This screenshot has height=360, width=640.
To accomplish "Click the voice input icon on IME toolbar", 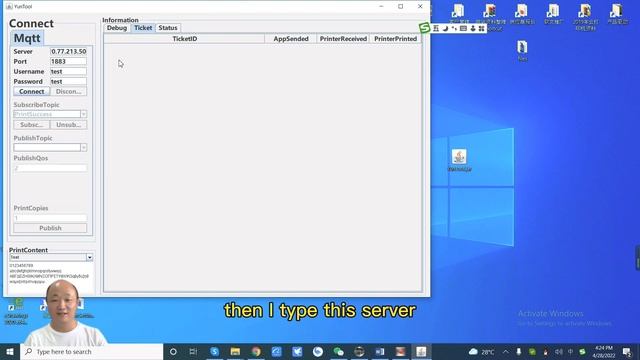I will point(473,28).
